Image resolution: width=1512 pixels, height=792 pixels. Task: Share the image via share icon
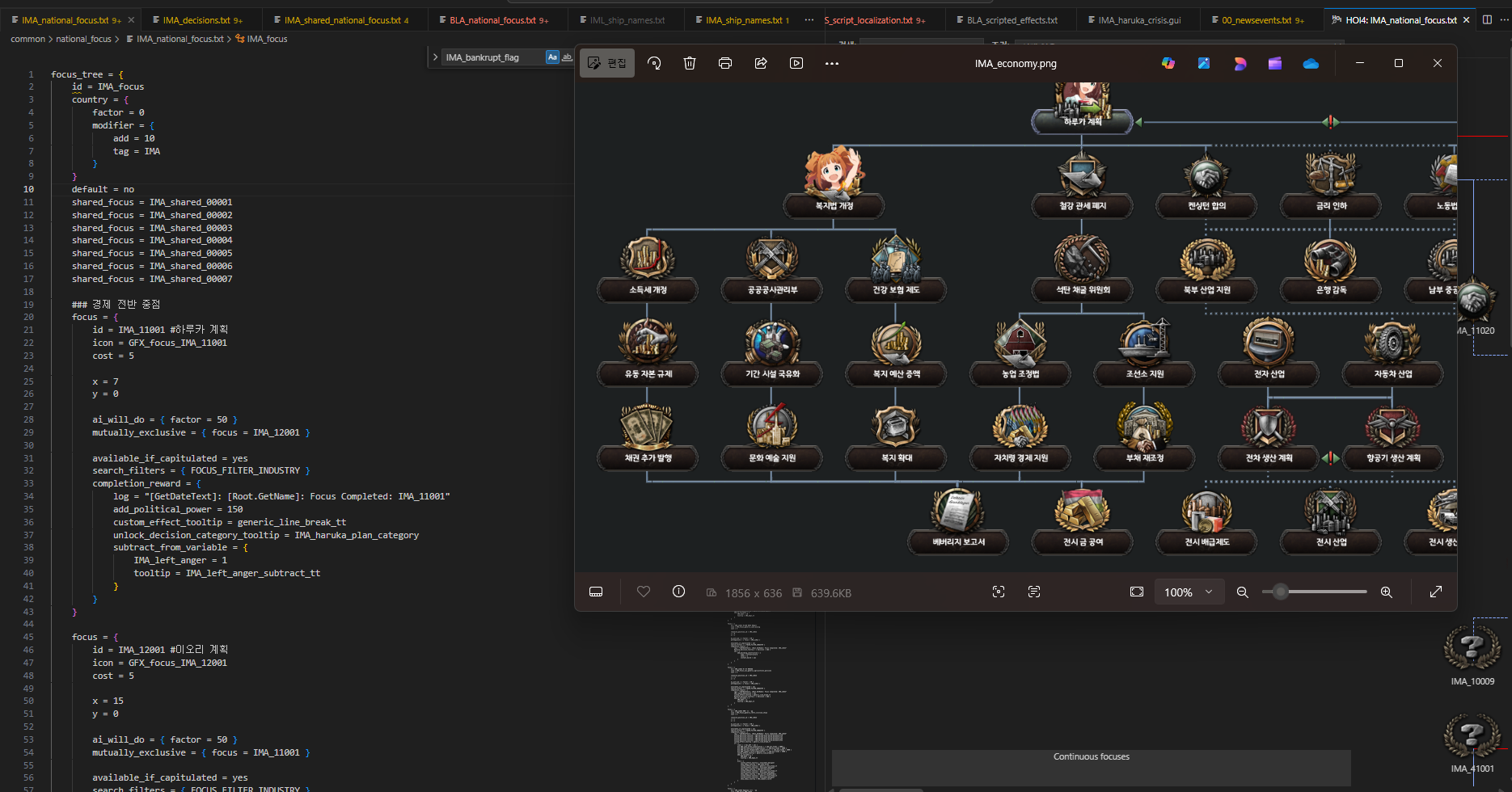coord(761,63)
